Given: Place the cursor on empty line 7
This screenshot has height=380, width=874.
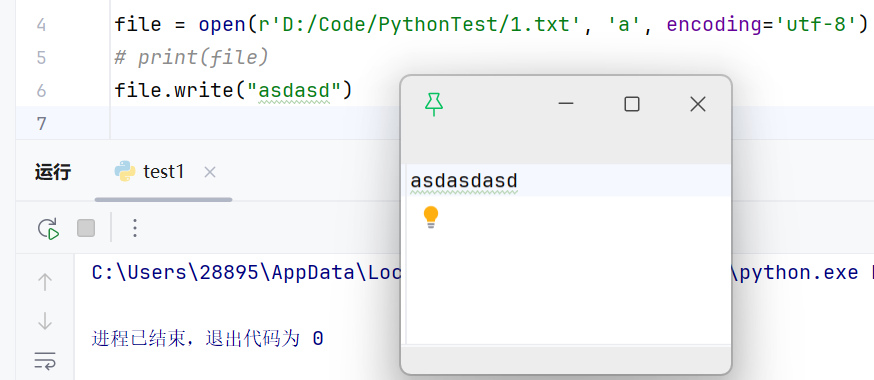Looking at the screenshot, I should pyautogui.click(x=491, y=123).
